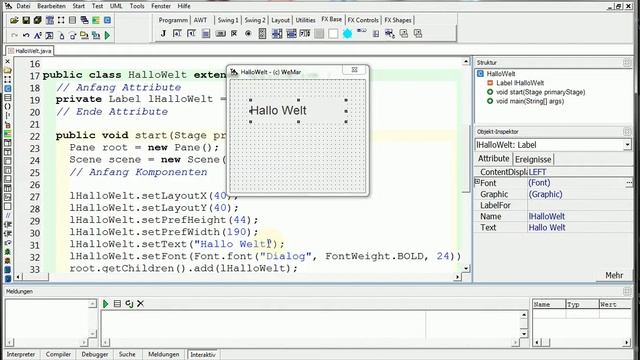640x360 pixels.
Task: Click the ContentDisplay value LEFT
Action: [537, 172]
